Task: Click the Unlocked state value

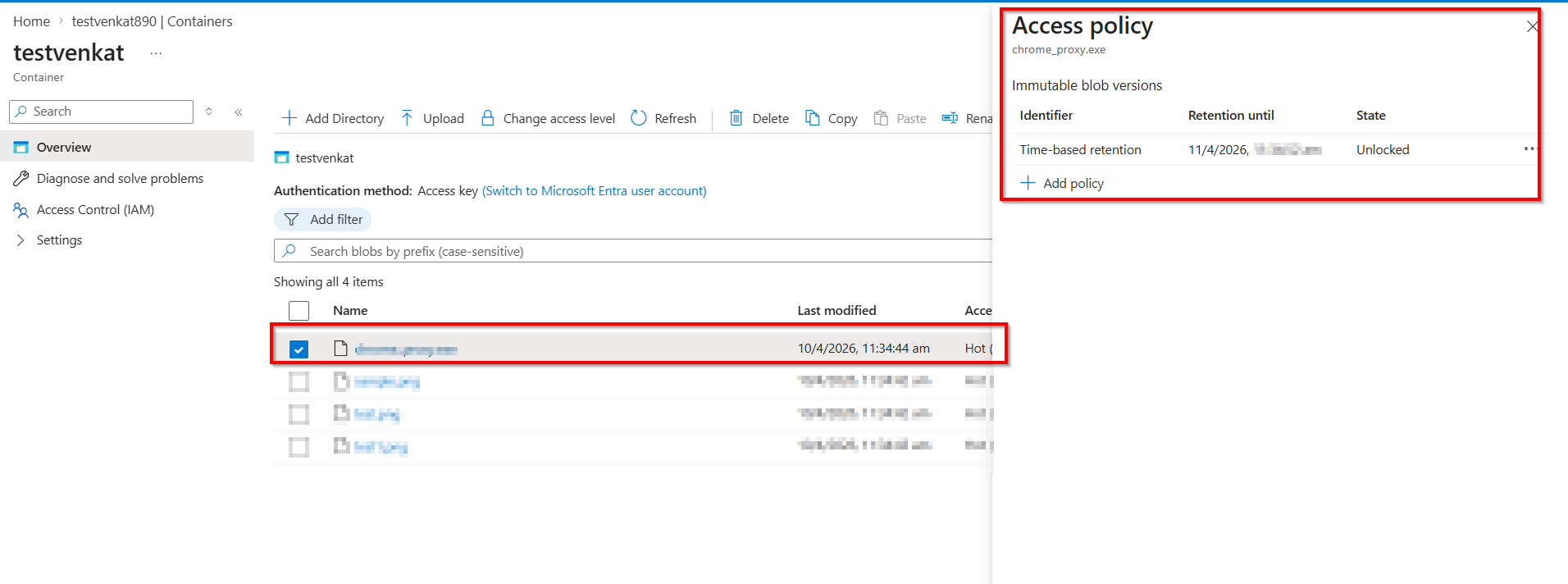Action: pos(1383,150)
